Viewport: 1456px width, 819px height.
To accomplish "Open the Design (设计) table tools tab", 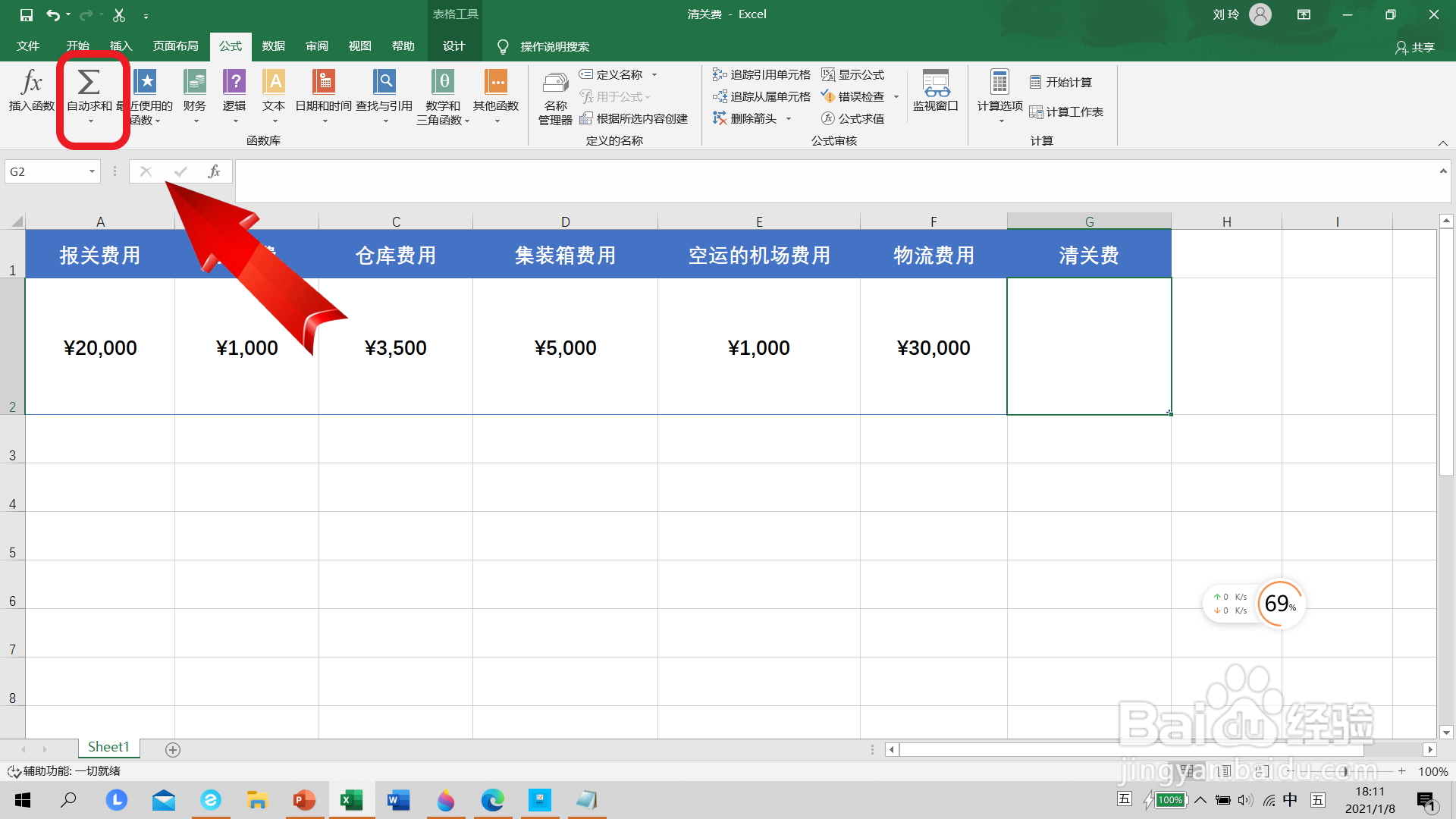I will pyautogui.click(x=454, y=46).
